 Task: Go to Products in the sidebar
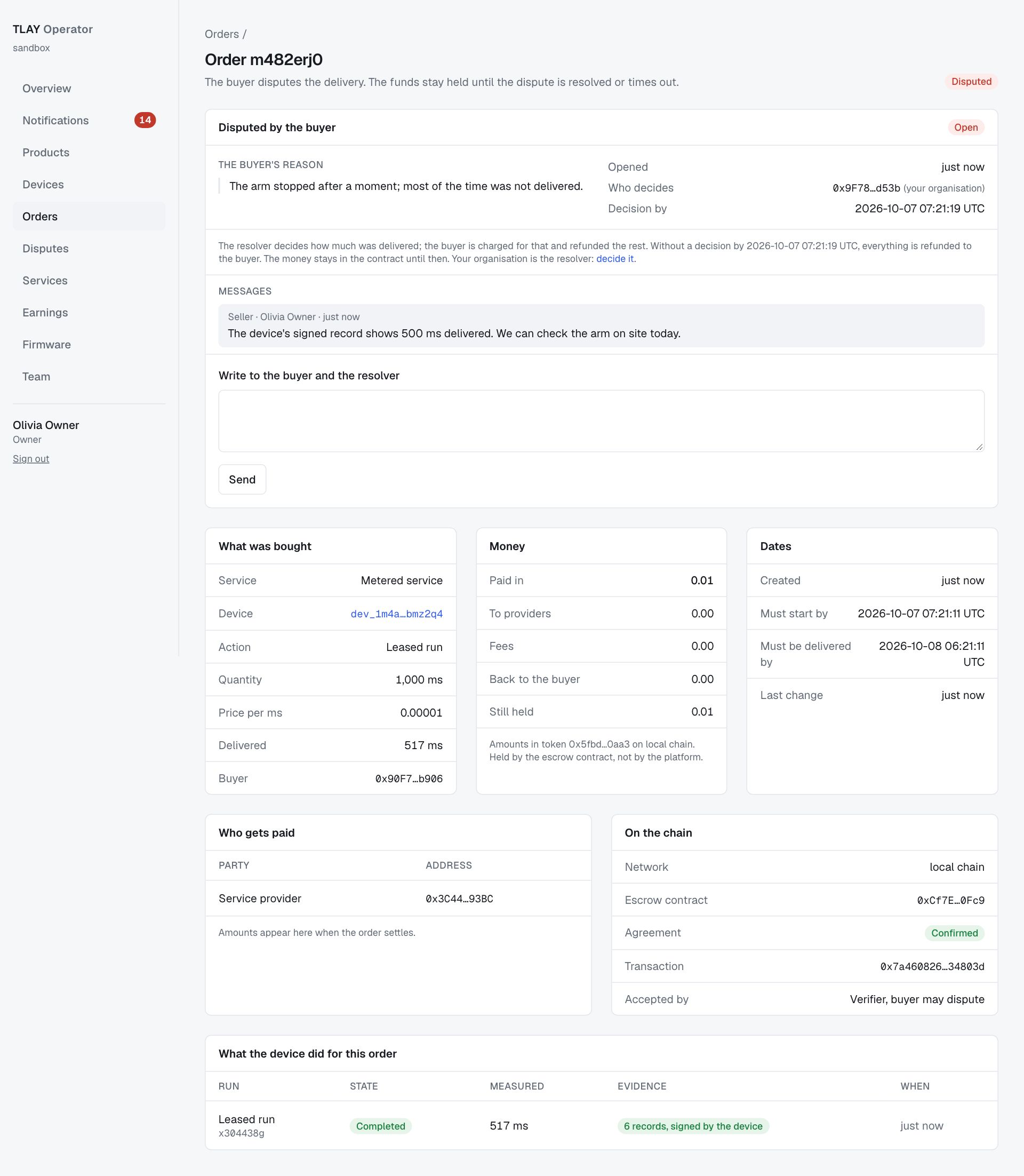click(89, 153)
